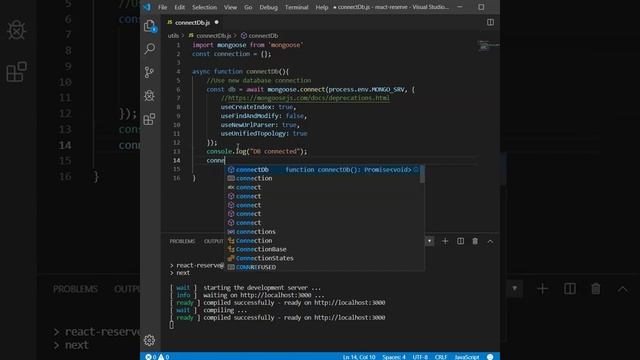Click the connectDb.js breadcrumb item
The width and height of the screenshot is (640, 360).
point(213,36)
